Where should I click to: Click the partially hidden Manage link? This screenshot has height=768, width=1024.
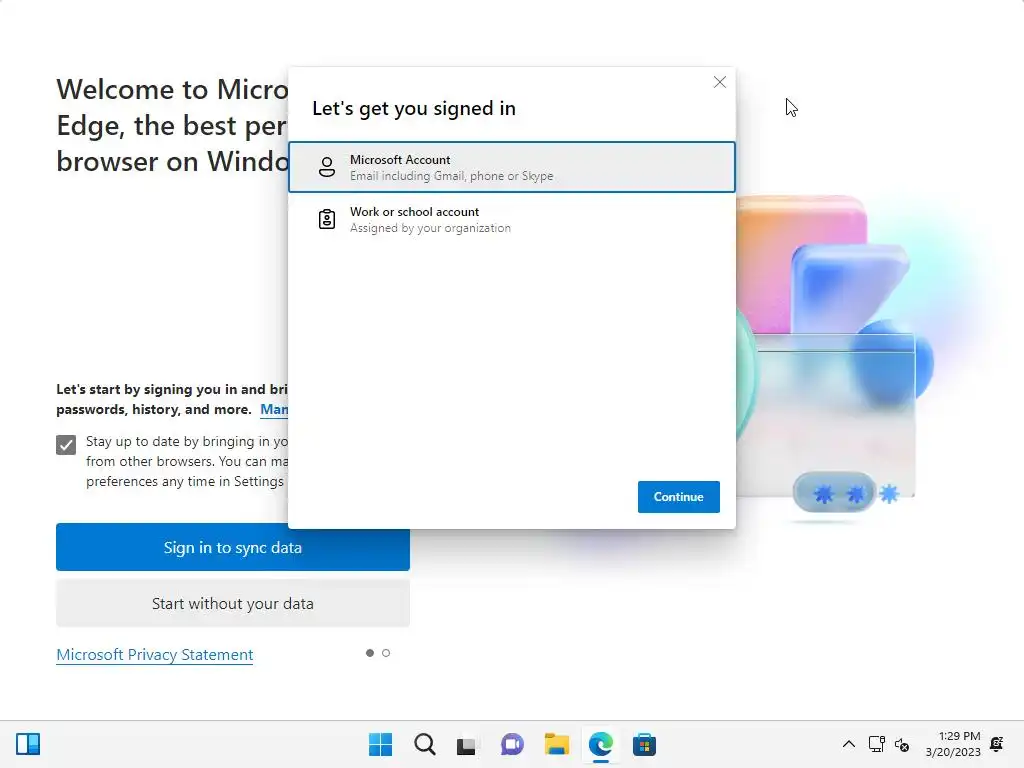click(x=274, y=409)
